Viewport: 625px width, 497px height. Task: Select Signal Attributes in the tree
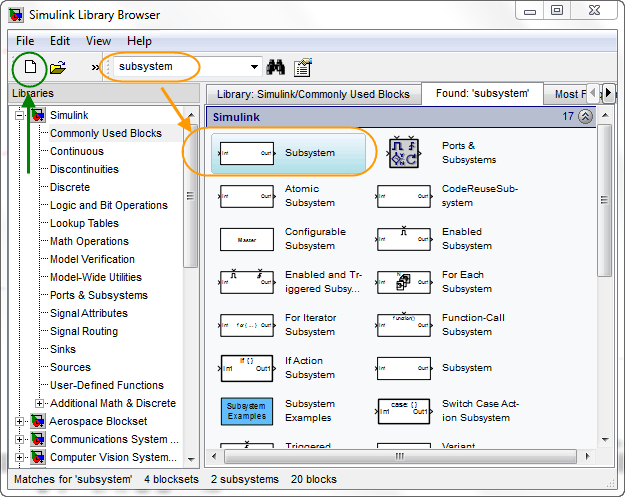point(88,313)
